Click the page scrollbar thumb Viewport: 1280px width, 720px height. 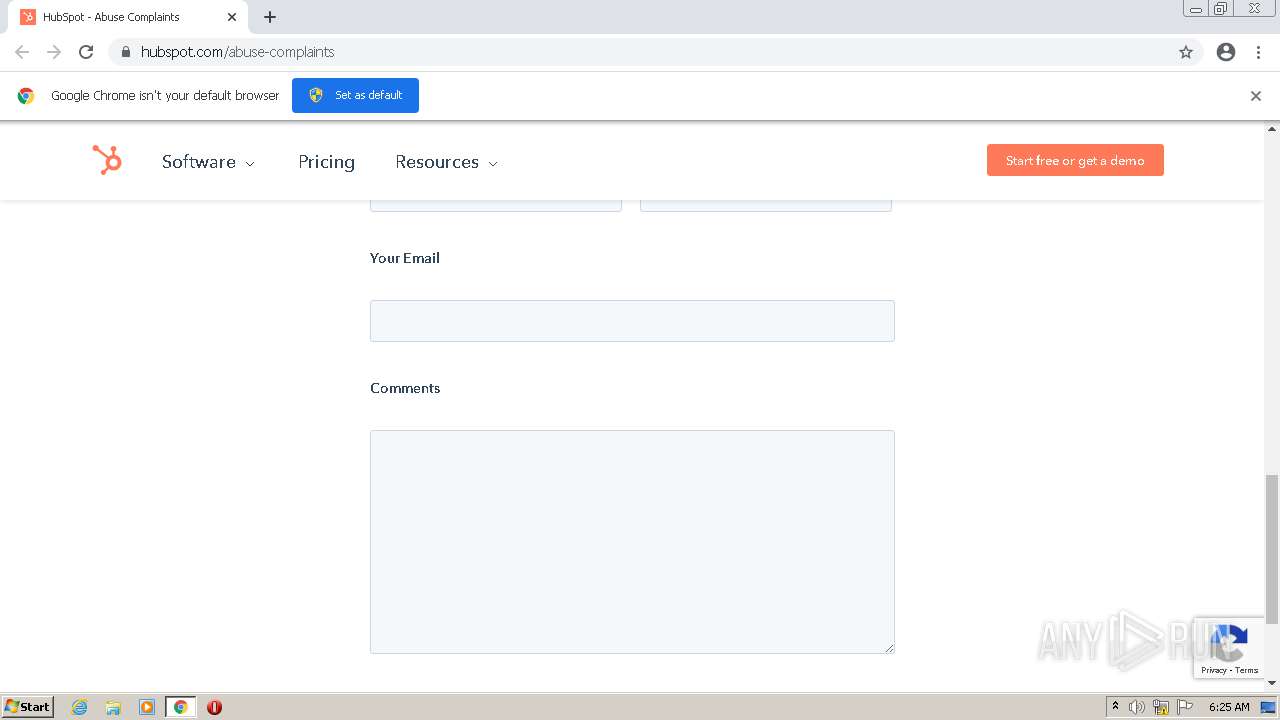click(1272, 549)
